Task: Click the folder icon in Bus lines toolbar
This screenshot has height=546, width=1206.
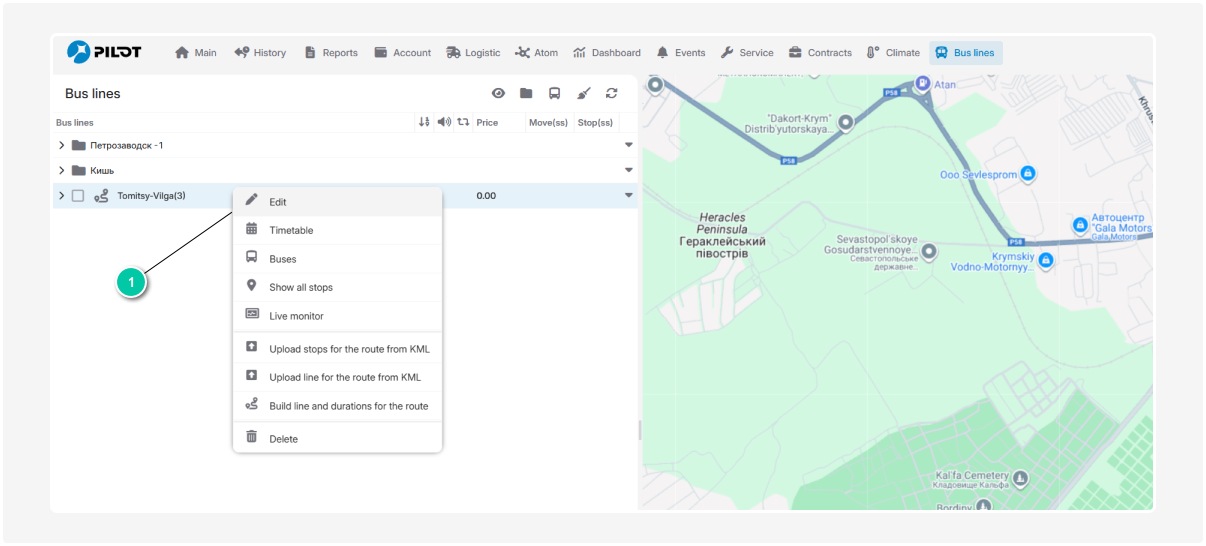Action: coord(526,94)
